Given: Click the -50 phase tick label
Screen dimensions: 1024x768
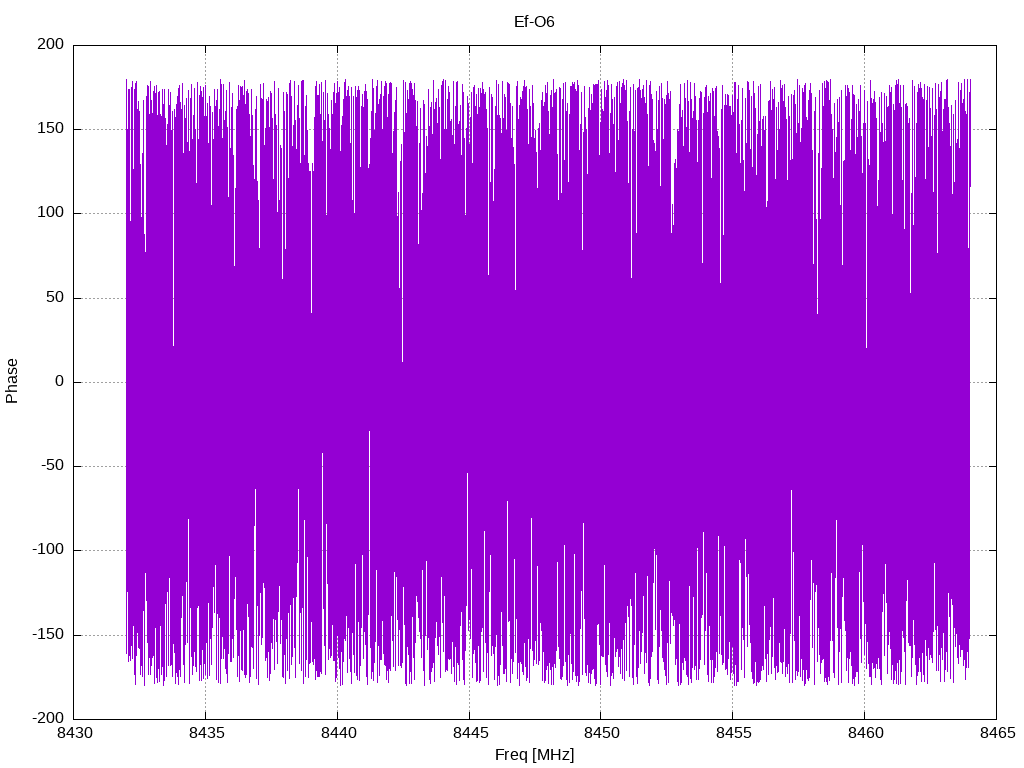Looking at the screenshot, I should tap(52, 466).
